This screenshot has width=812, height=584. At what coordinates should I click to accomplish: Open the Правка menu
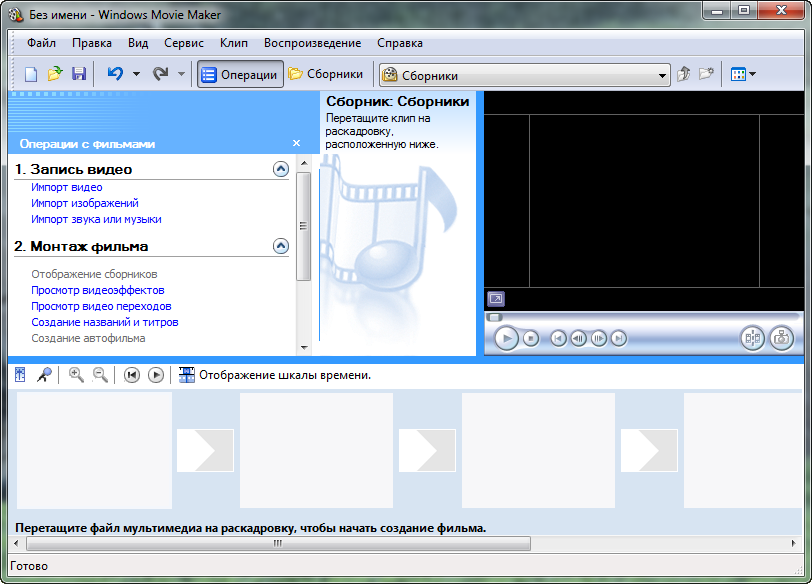pos(92,43)
